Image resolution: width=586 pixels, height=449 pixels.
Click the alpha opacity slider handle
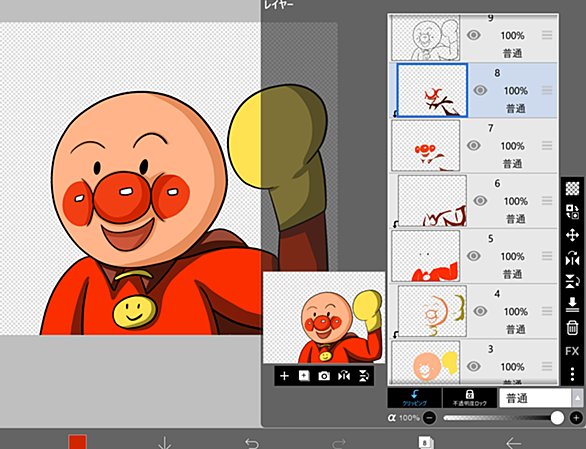557,418
